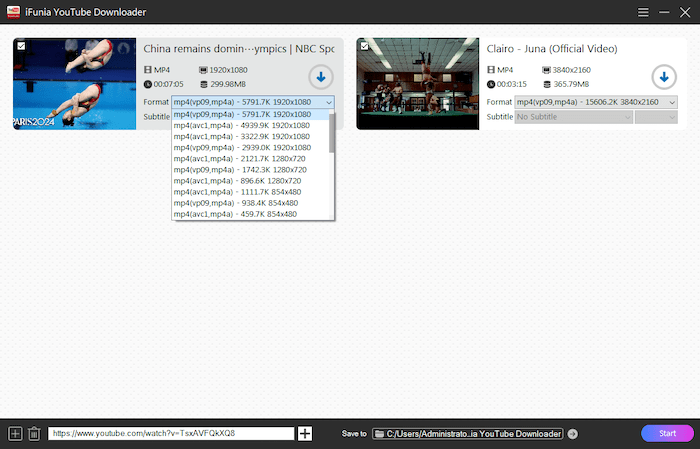
Task: Open the hamburger menu in title bar
Action: (x=643, y=11)
